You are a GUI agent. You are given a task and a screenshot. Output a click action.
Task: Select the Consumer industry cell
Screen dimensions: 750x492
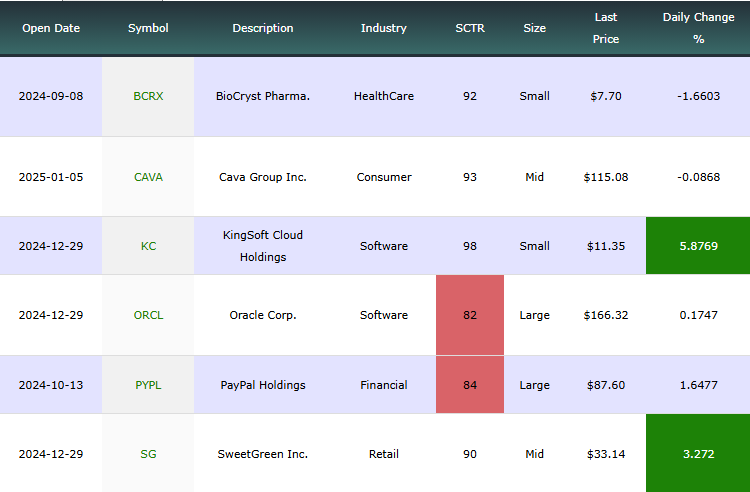click(384, 177)
